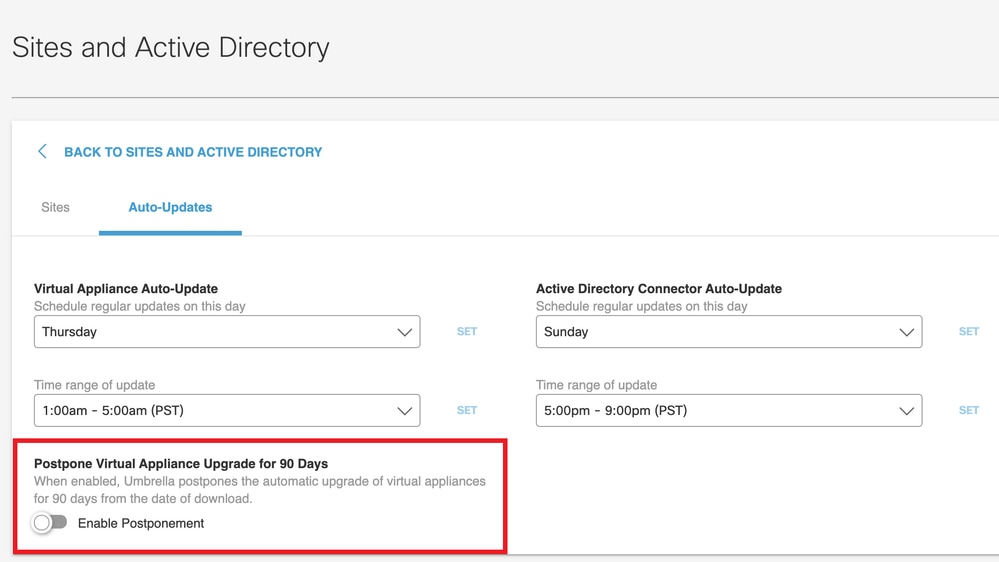Image resolution: width=999 pixels, height=562 pixels.
Task: Switch to the Sites tab
Action: (x=55, y=207)
